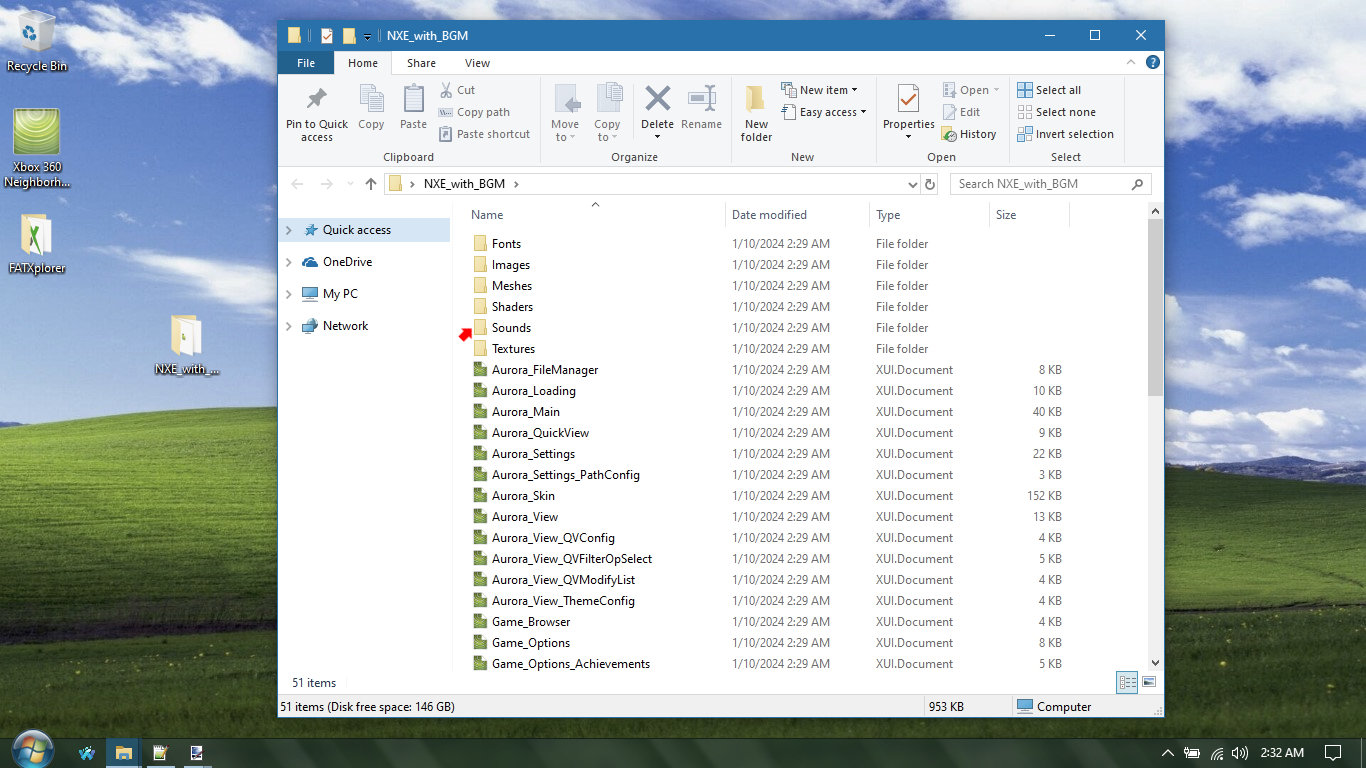Click the Start button on taskbar

(x=33, y=752)
